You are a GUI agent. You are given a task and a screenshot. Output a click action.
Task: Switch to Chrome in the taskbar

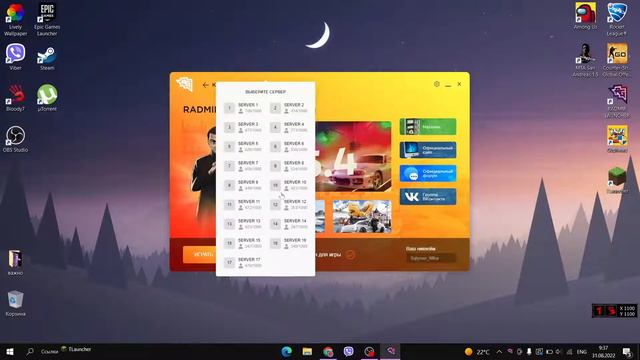tap(328, 351)
